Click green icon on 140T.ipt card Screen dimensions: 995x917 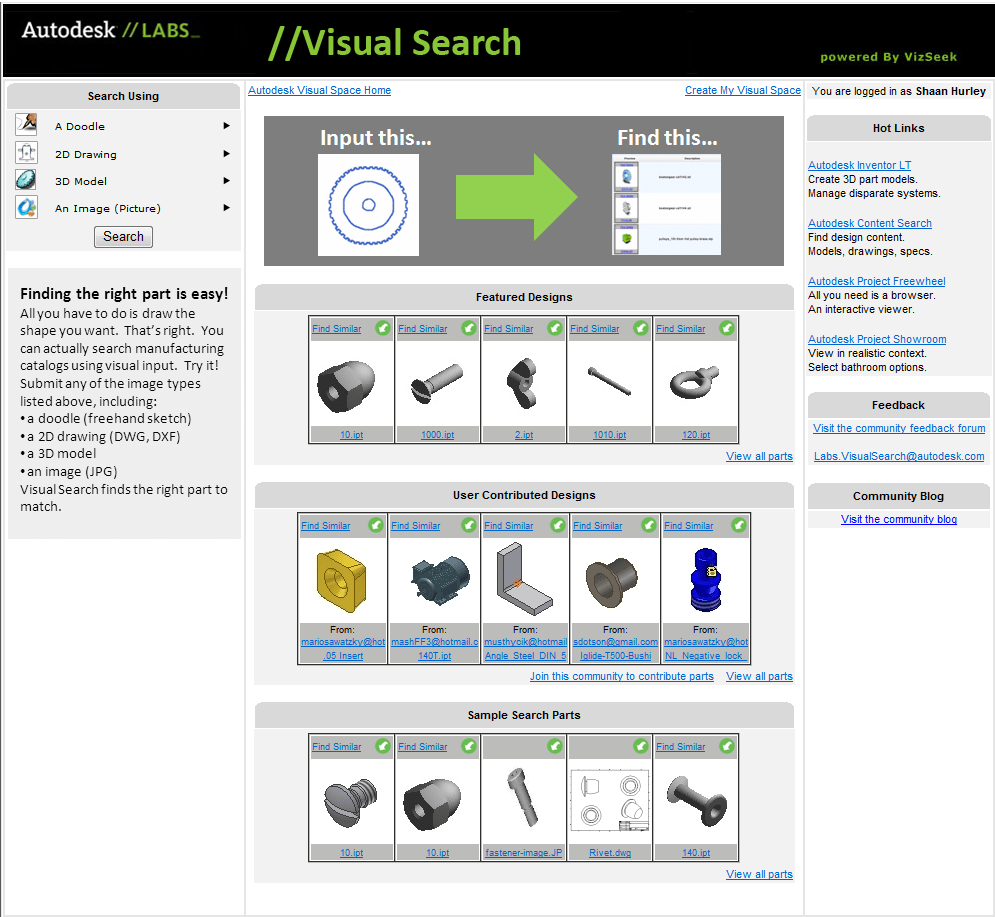469,525
